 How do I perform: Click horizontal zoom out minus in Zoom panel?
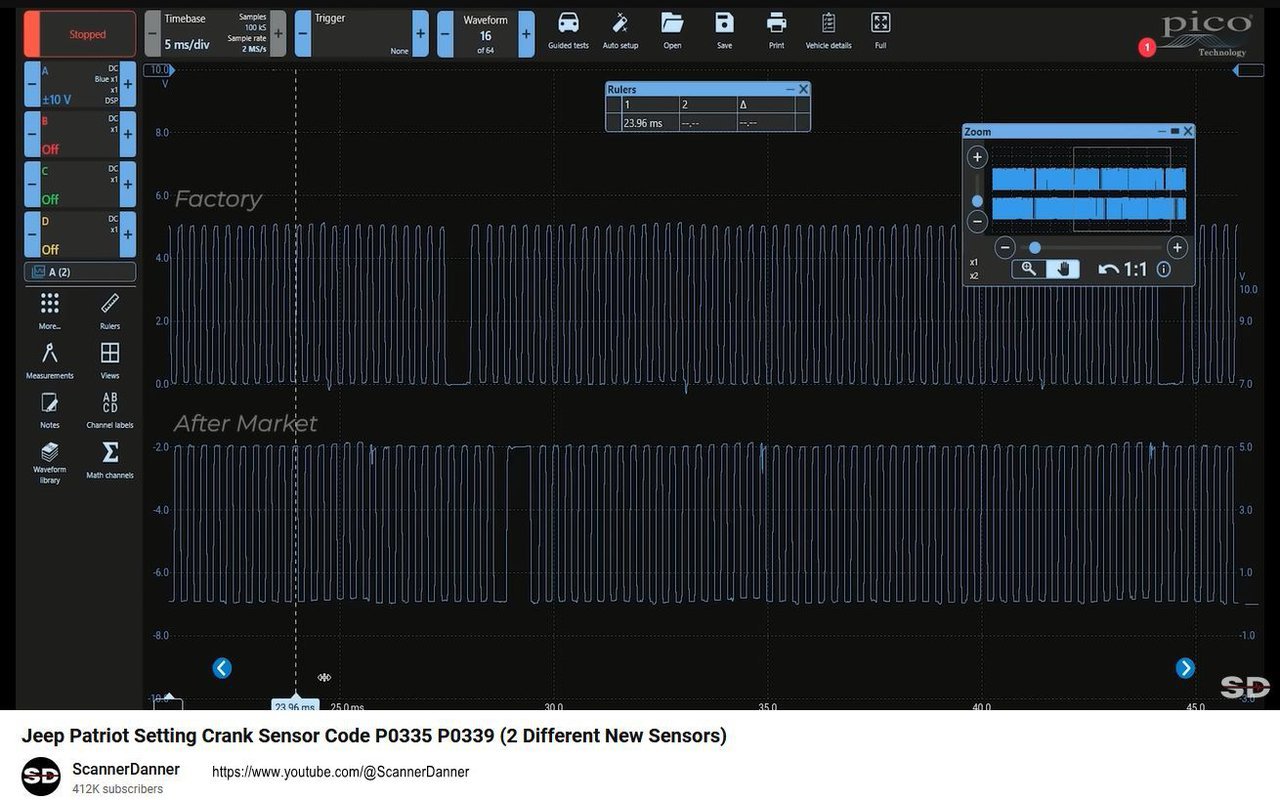tap(1006, 247)
